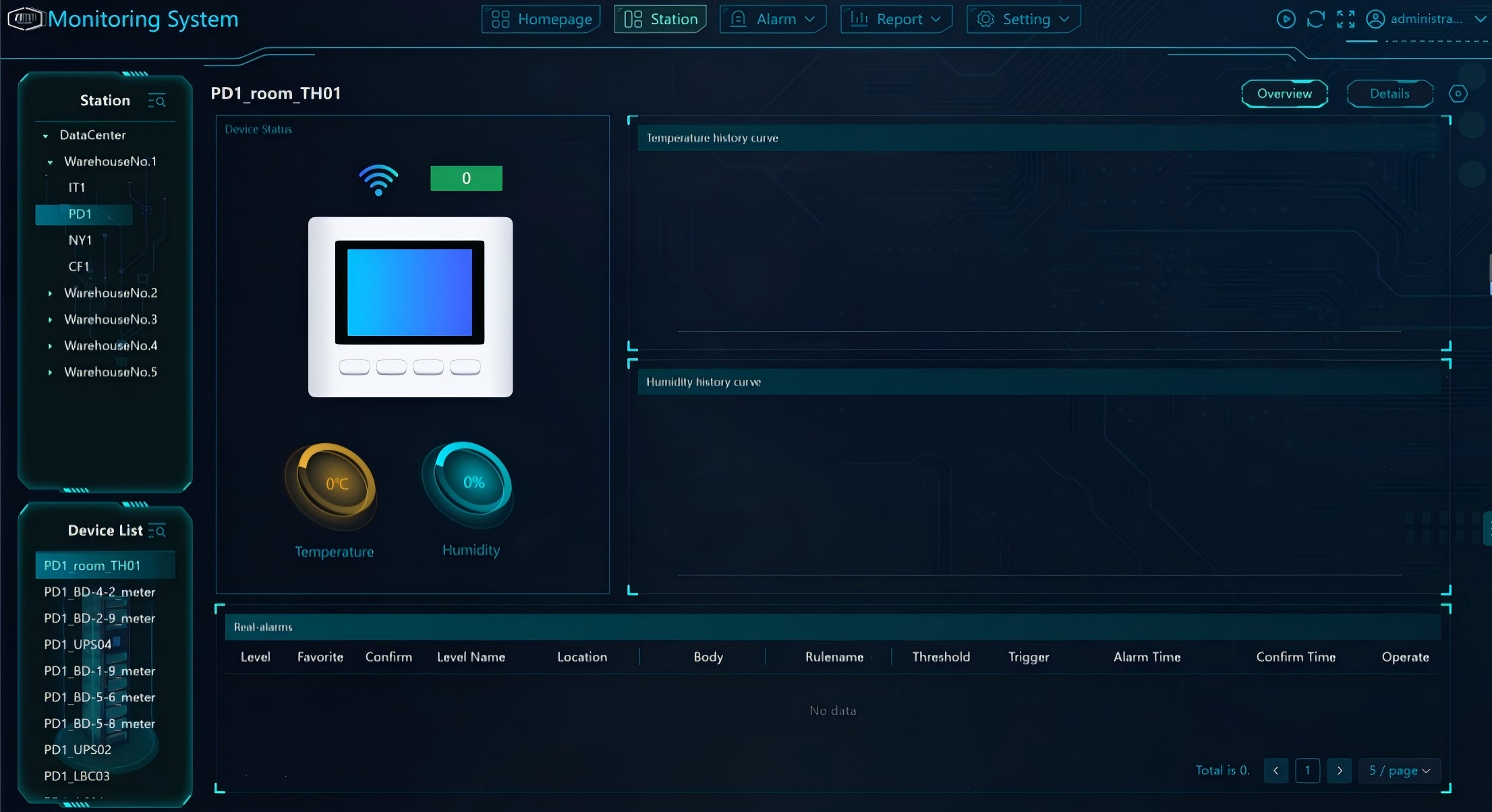Select page 1 in pagination
The height and width of the screenshot is (812, 1492).
click(x=1307, y=770)
